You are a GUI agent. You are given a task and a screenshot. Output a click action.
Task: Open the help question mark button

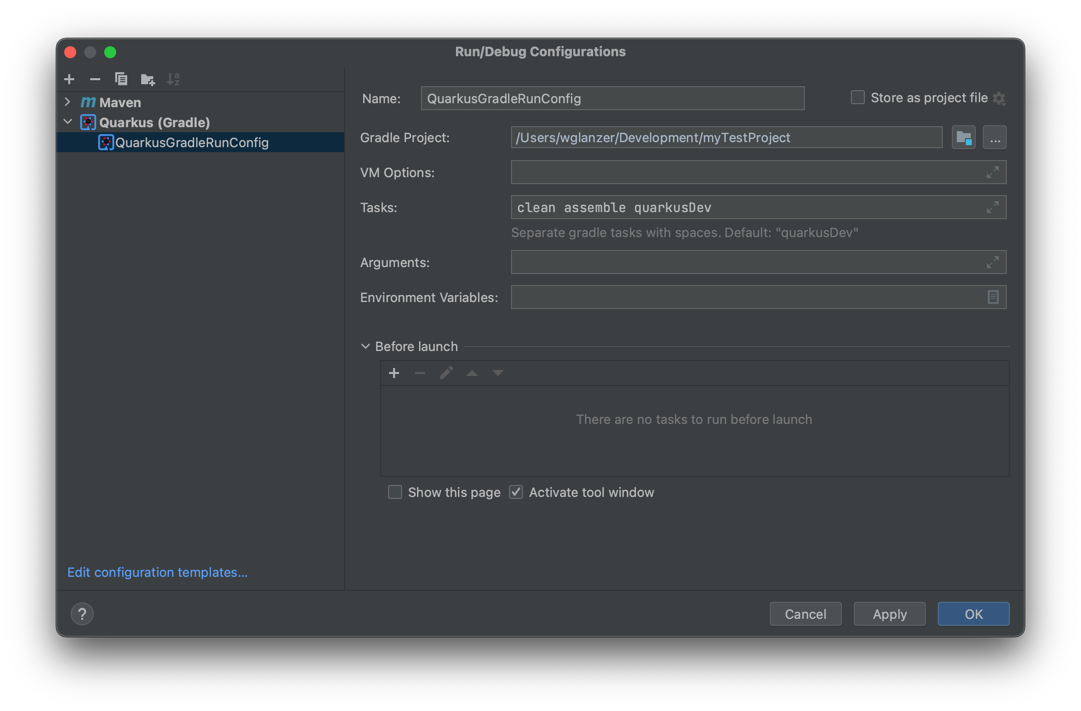point(82,614)
